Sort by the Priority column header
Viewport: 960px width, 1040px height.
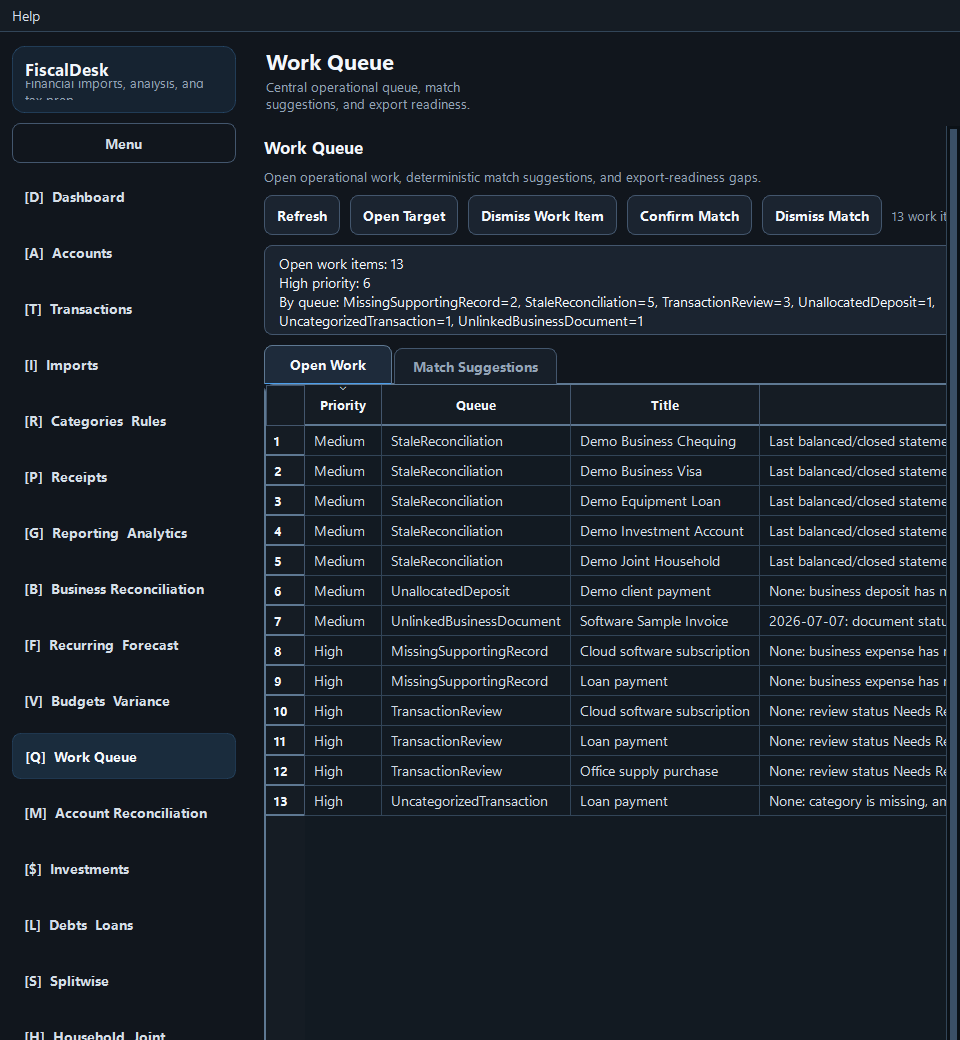point(343,405)
